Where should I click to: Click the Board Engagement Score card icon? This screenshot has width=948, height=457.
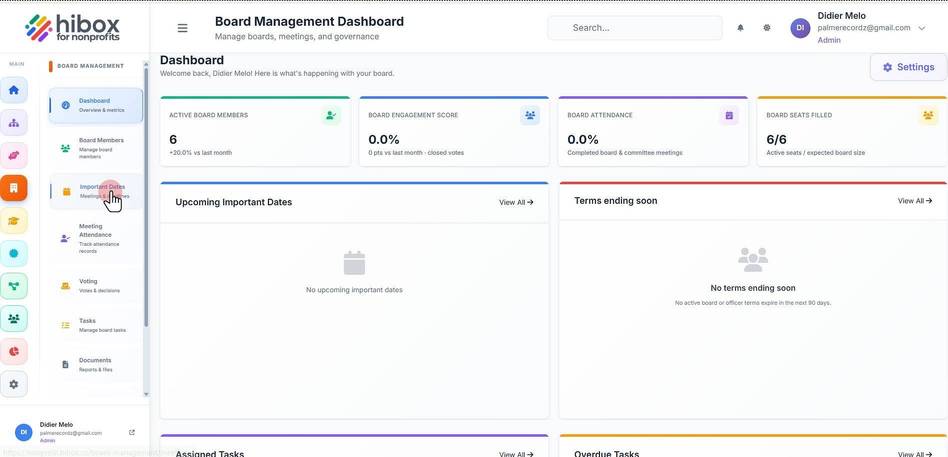coord(530,115)
